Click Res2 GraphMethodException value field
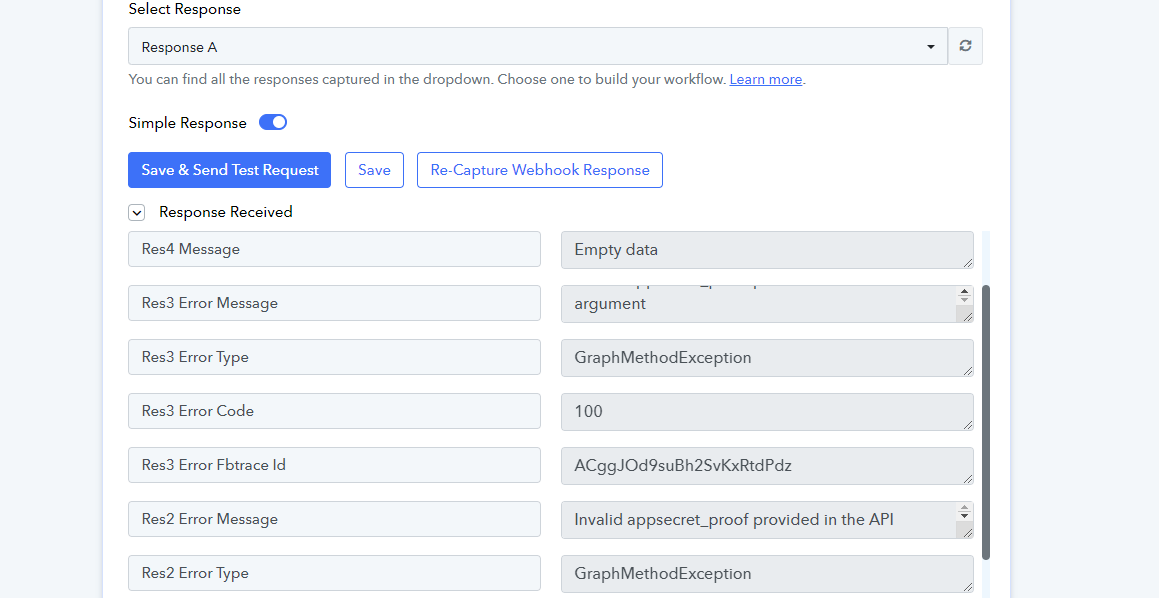Viewport: 1159px width, 598px height. (x=767, y=574)
